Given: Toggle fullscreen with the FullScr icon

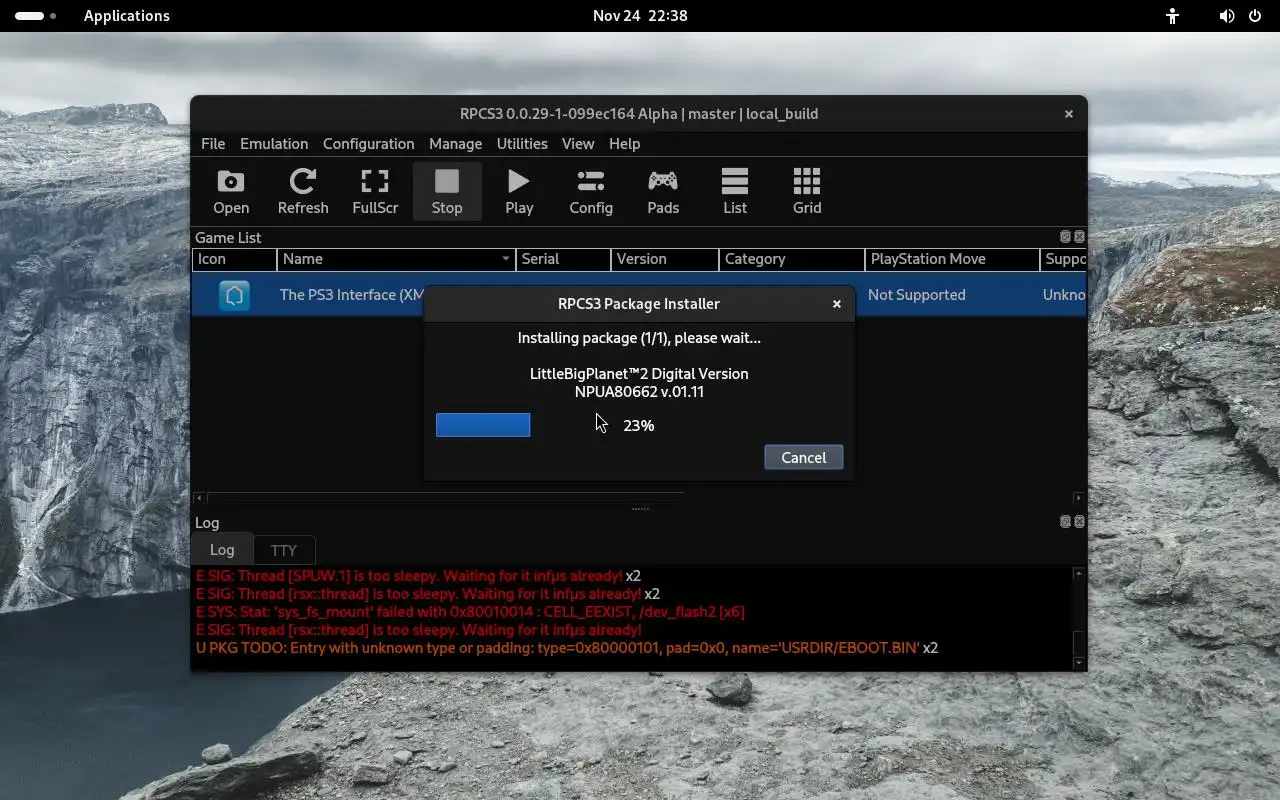Looking at the screenshot, I should [375, 192].
